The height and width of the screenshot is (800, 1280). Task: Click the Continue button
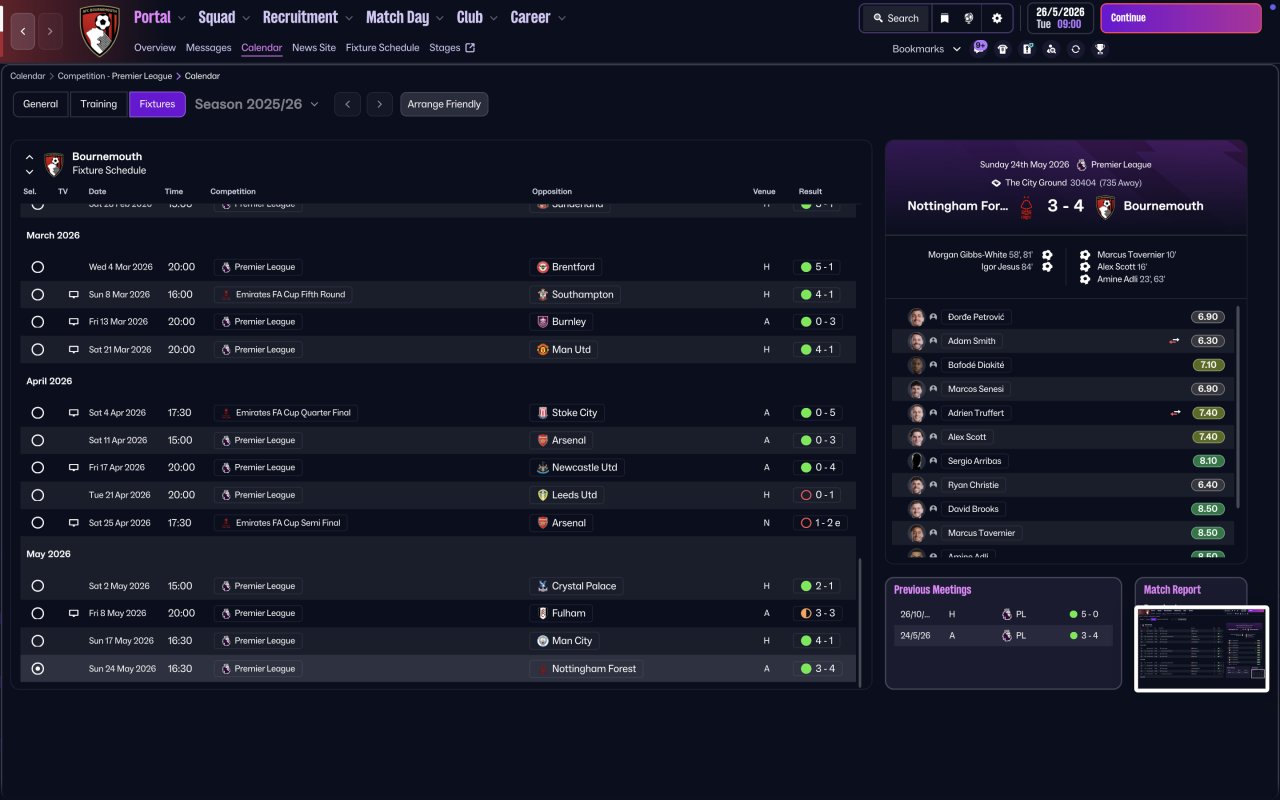[x=1181, y=18]
